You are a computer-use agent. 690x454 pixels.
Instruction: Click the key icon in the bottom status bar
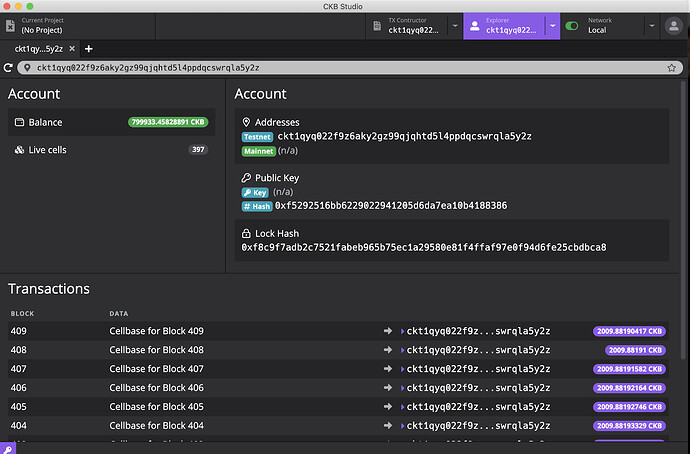pyautogui.click(x=8, y=449)
